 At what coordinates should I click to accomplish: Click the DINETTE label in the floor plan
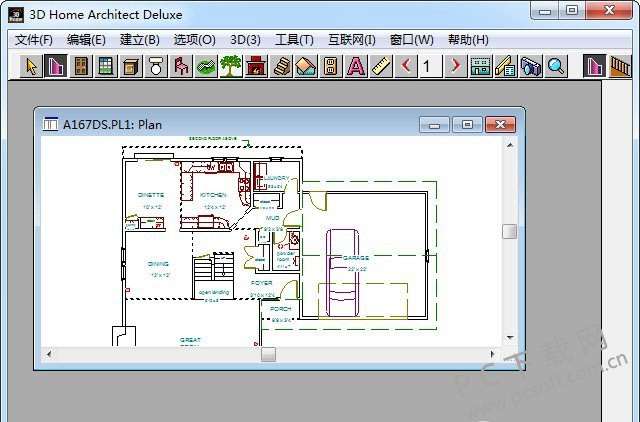point(151,195)
